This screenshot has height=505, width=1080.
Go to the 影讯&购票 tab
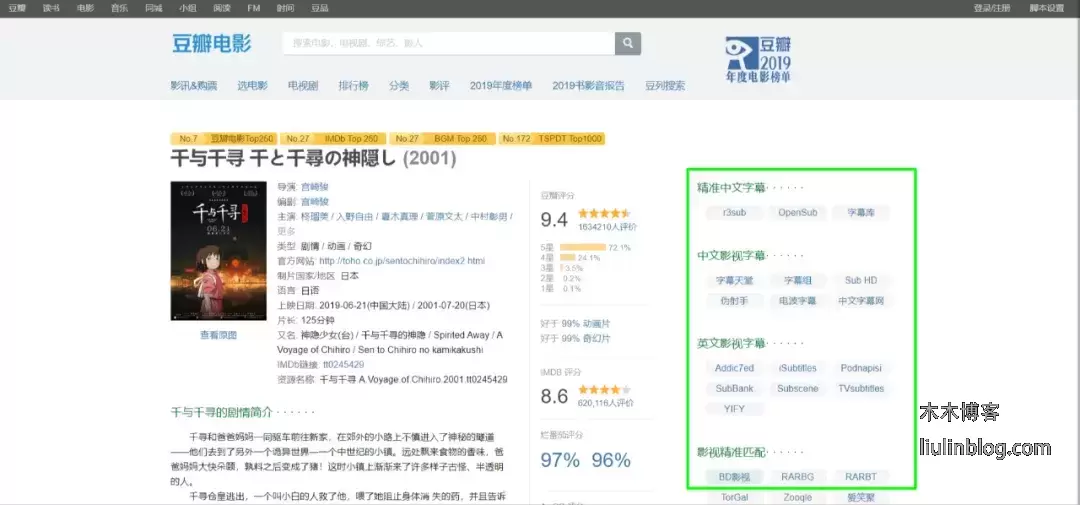(x=193, y=86)
